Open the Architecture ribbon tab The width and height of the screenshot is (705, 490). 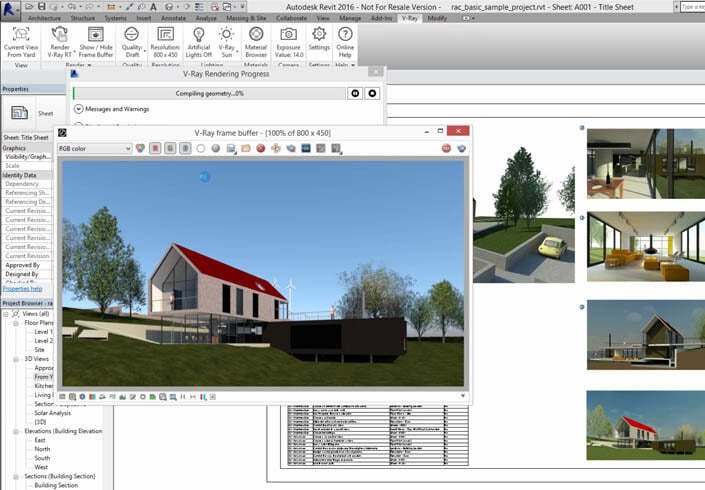coord(44,18)
